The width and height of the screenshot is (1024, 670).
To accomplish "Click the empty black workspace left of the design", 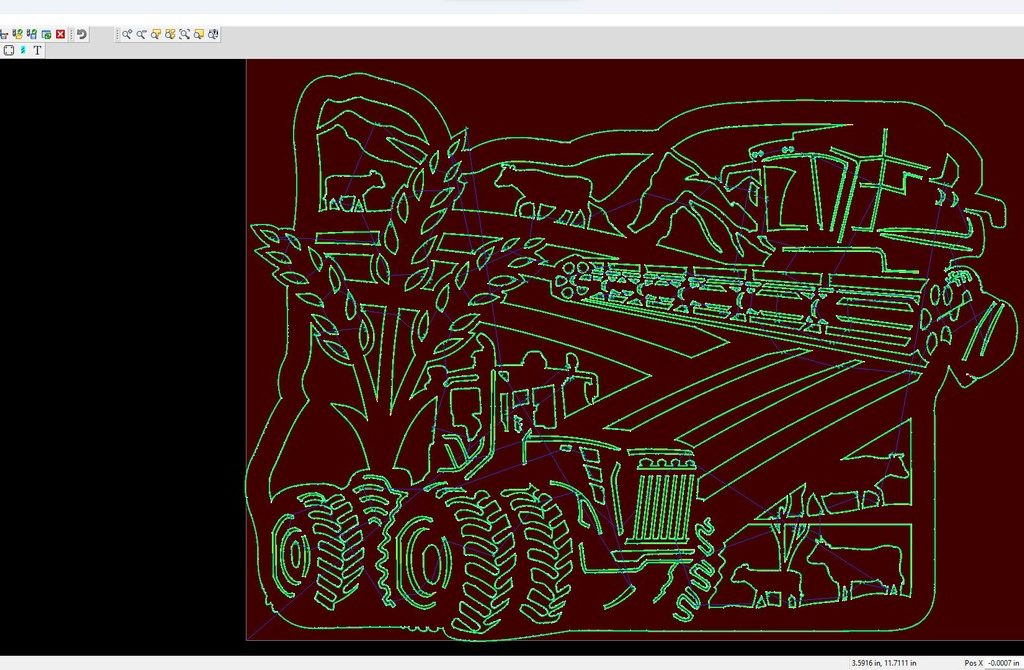I will click(122, 350).
